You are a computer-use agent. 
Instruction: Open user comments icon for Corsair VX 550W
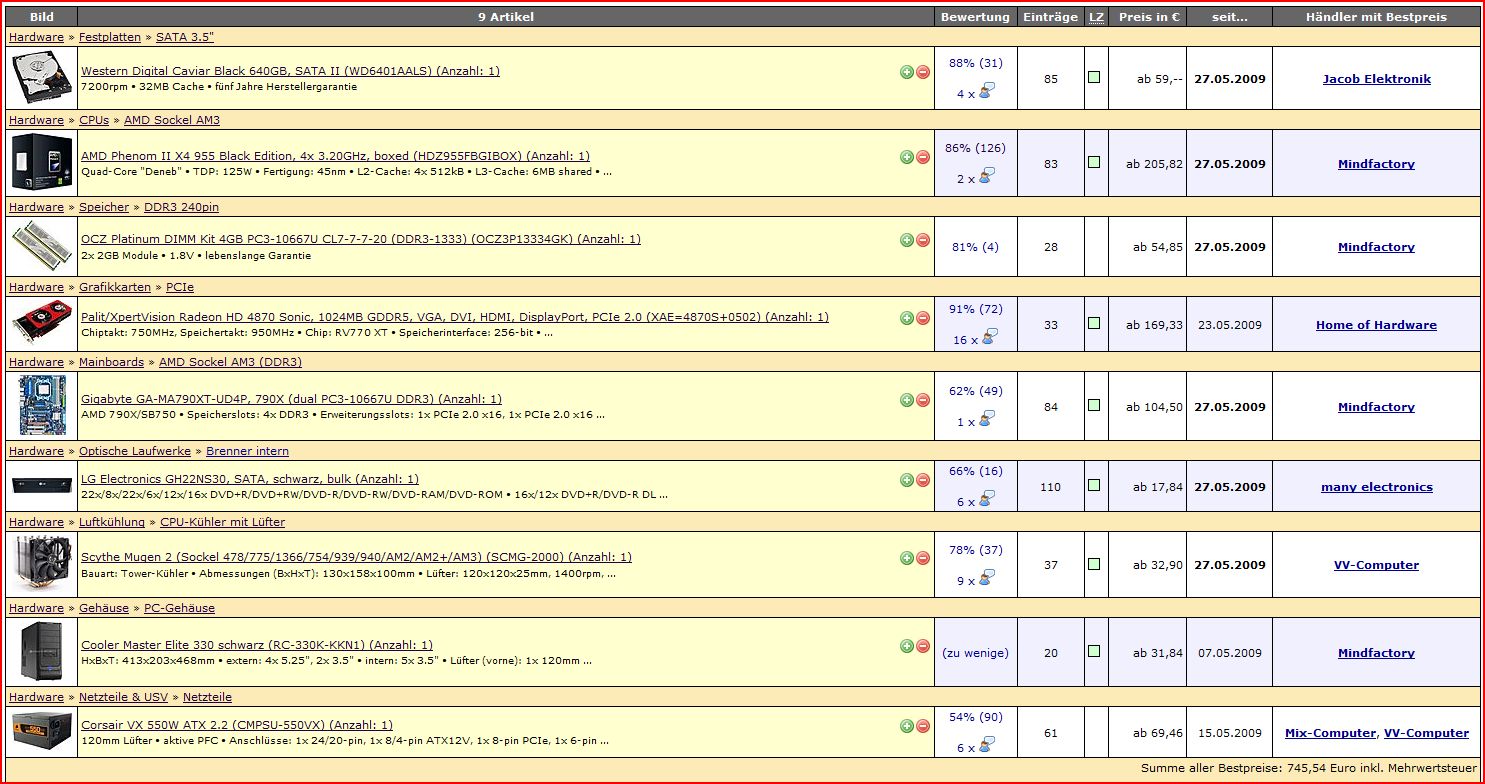987,745
